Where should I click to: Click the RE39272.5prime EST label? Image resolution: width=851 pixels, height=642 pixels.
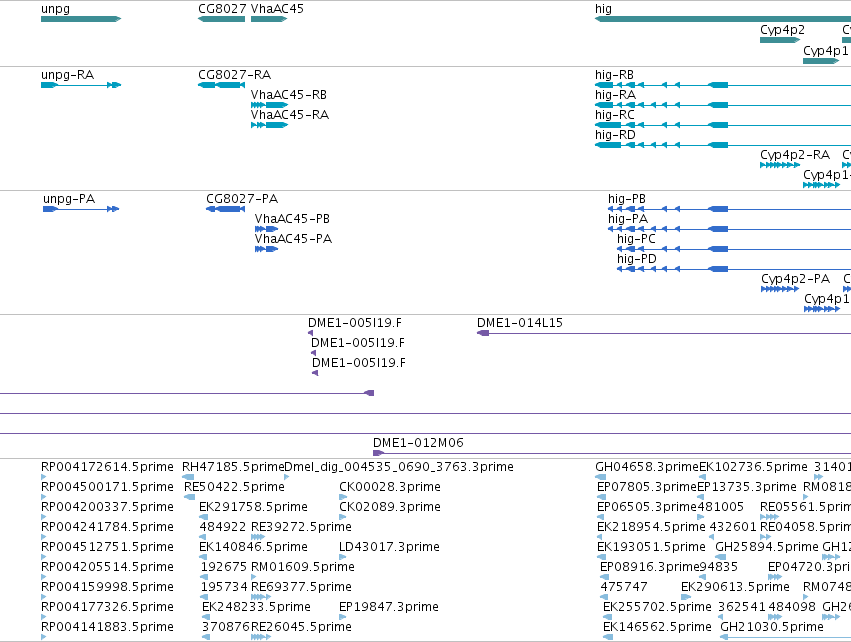301,527
